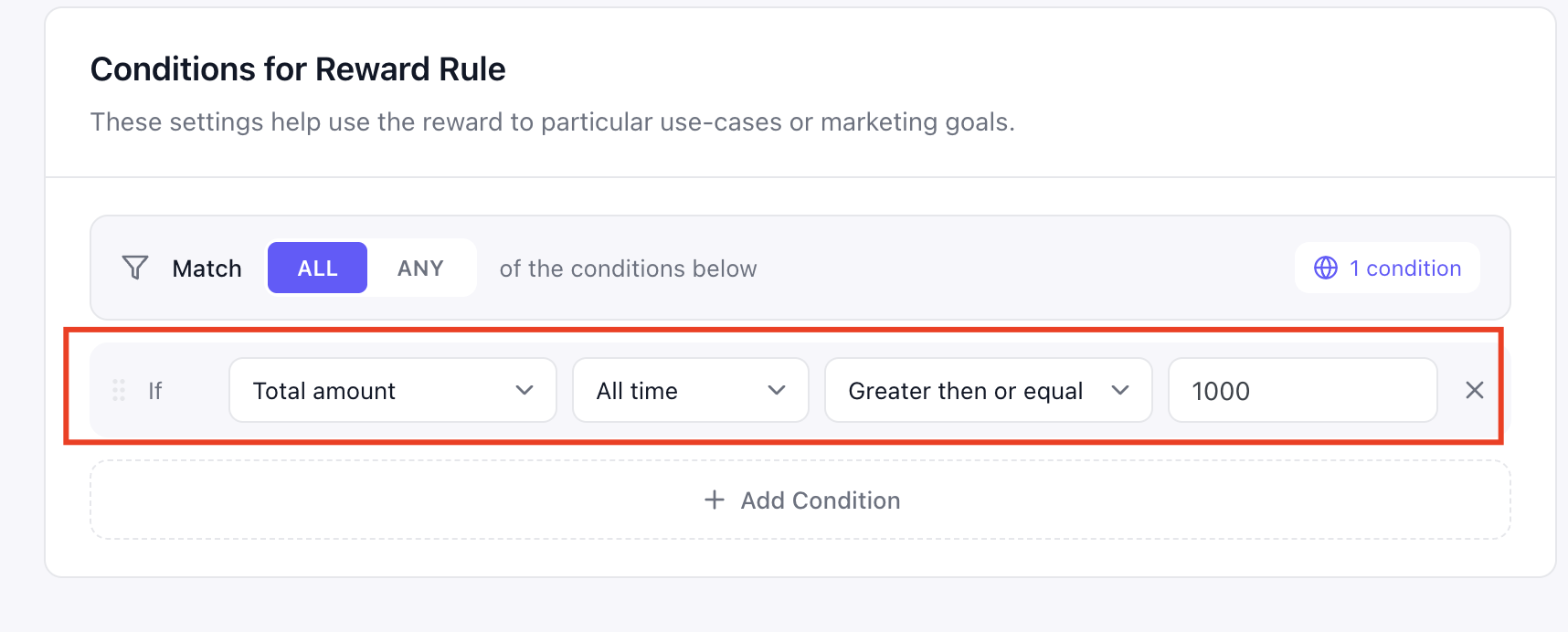This screenshot has width=1568, height=632.
Task: Remove the condition with the X icon
Action: tap(1474, 390)
